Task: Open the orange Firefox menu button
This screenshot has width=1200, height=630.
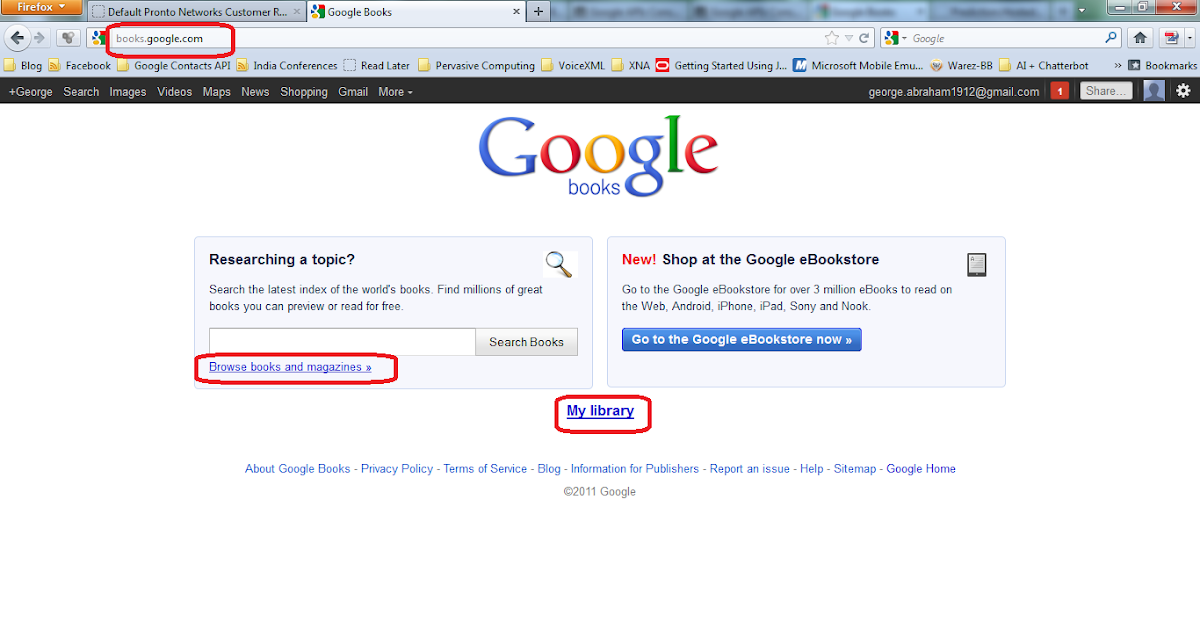Action: pyautogui.click(x=41, y=7)
